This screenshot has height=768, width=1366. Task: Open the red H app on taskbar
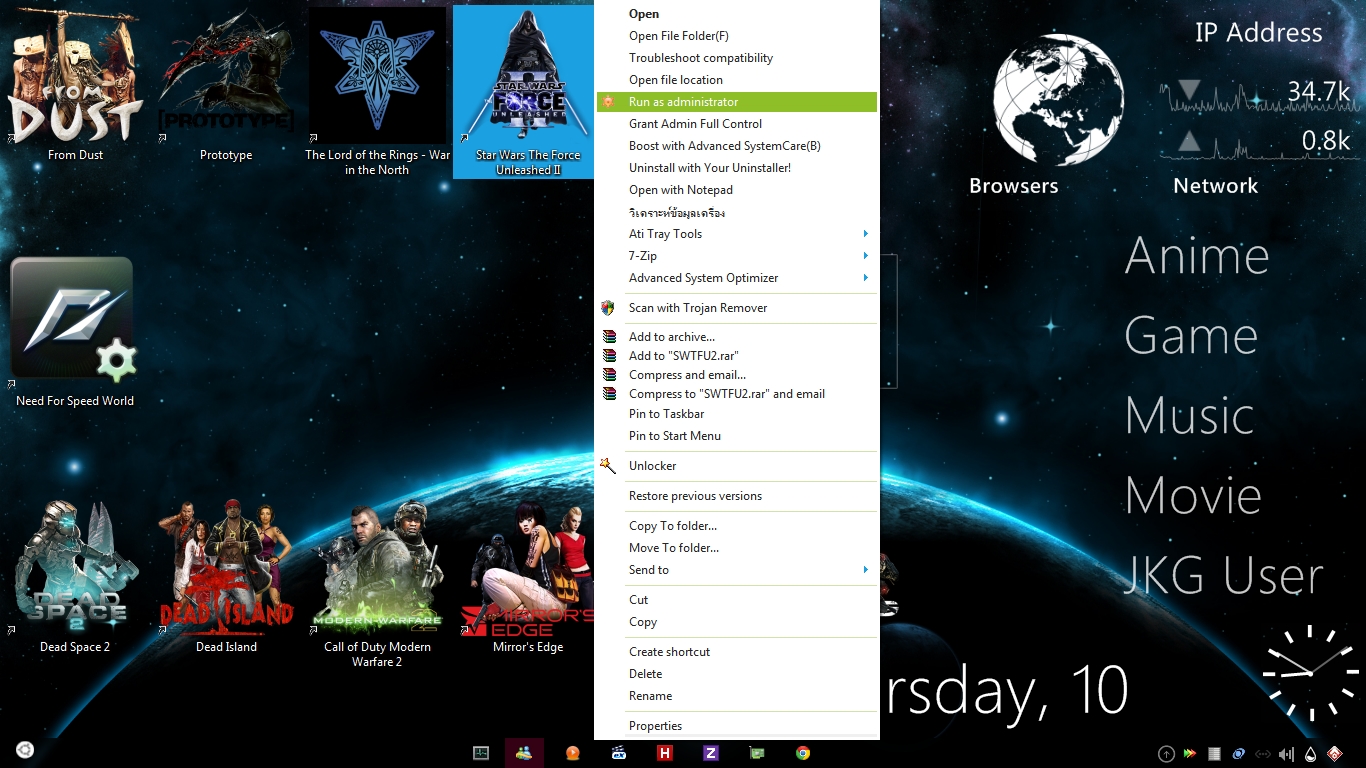[x=664, y=753]
